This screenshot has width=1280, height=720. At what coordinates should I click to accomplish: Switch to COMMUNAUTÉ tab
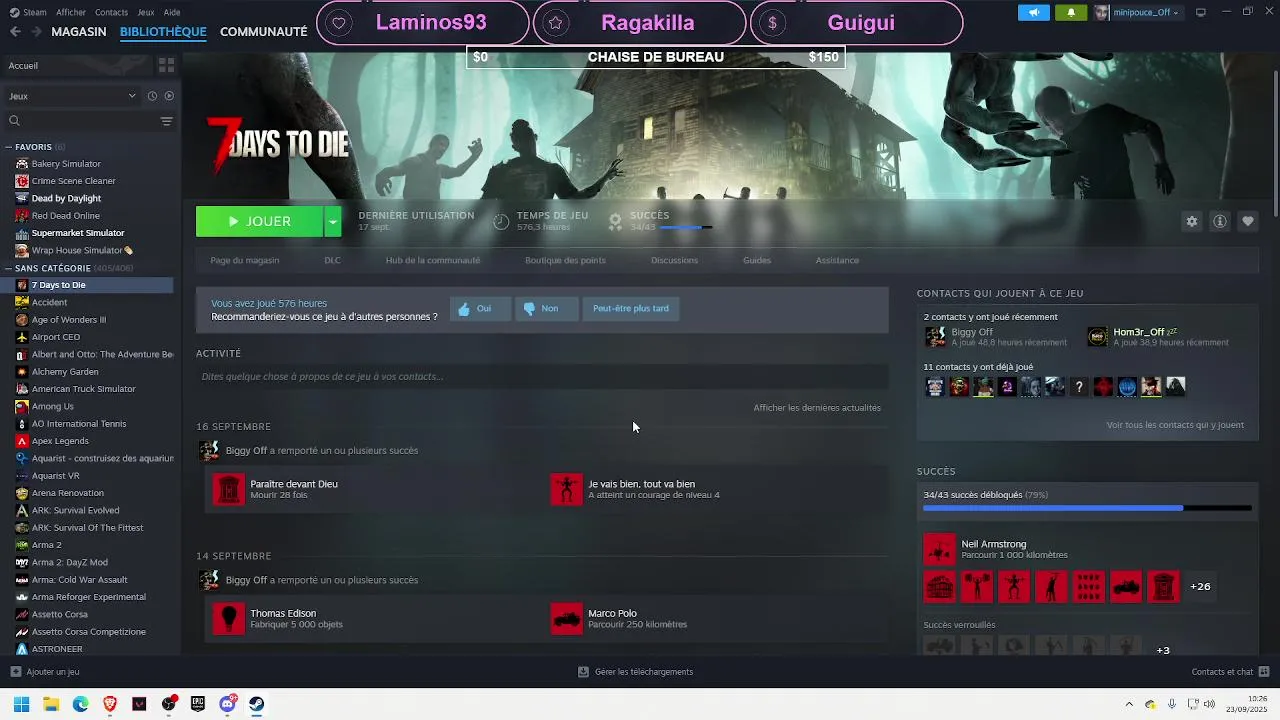264,32
